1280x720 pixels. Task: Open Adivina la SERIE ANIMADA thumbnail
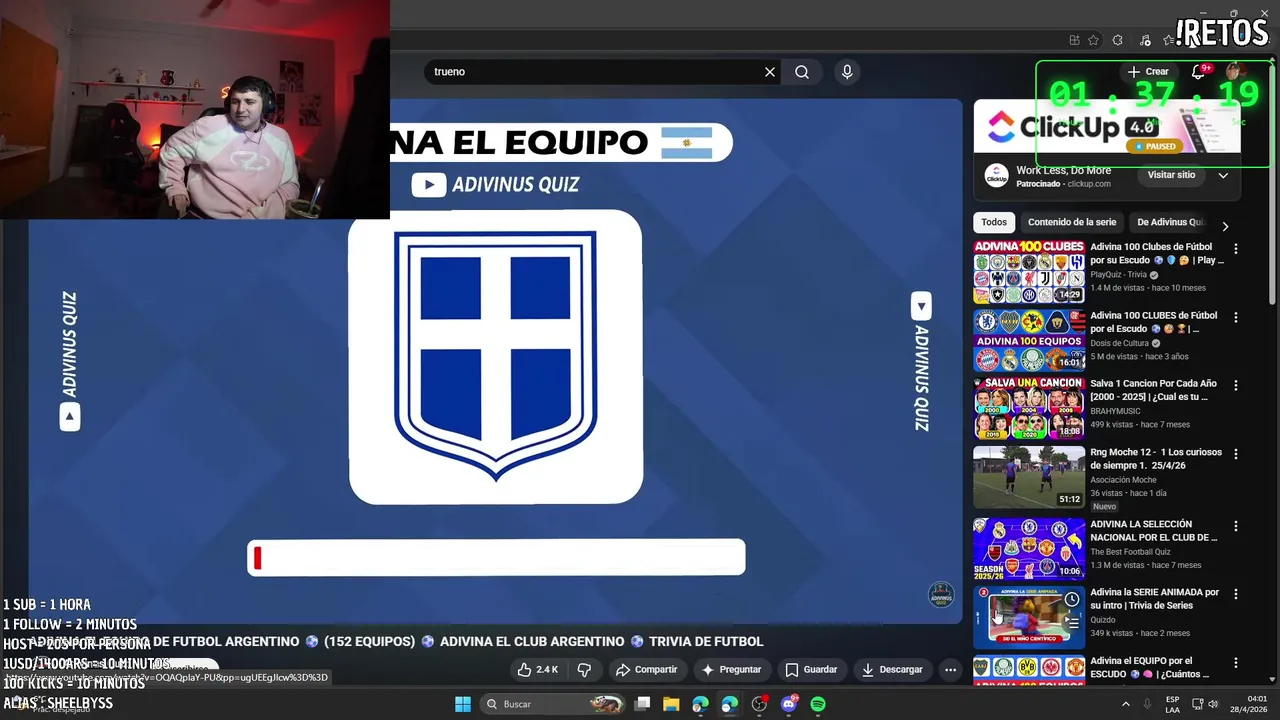tap(1029, 616)
